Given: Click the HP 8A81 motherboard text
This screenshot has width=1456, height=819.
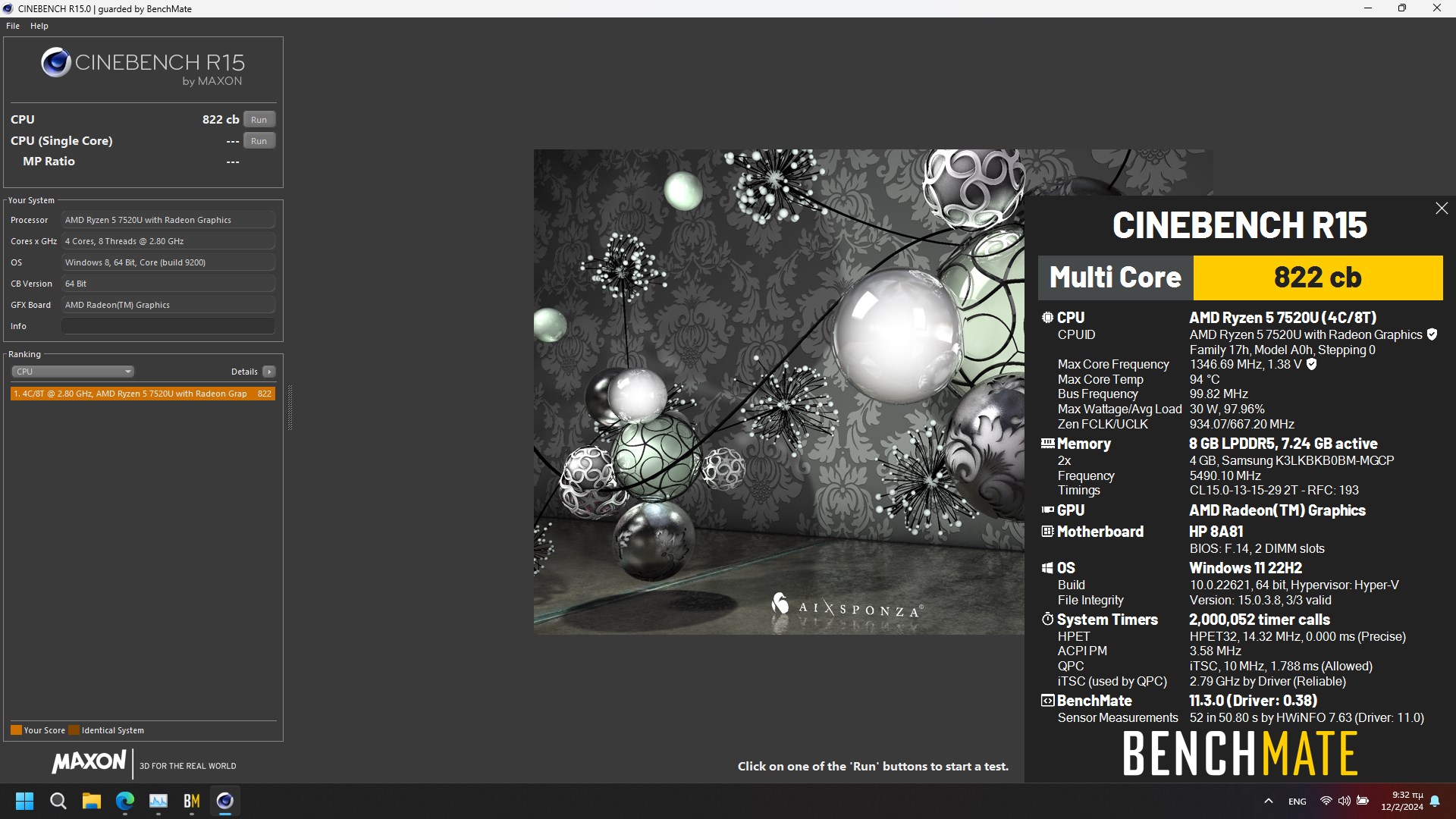Looking at the screenshot, I should tap(1216, 532).
